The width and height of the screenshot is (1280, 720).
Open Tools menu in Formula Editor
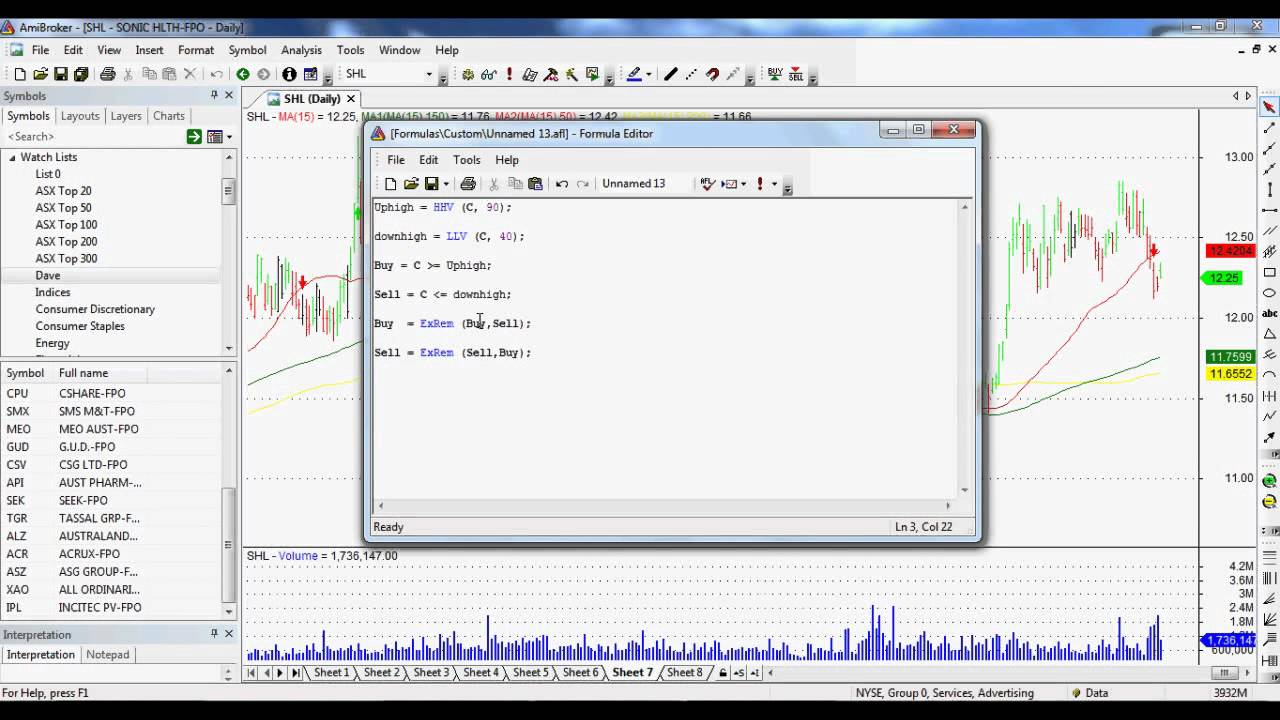point(467,160)
